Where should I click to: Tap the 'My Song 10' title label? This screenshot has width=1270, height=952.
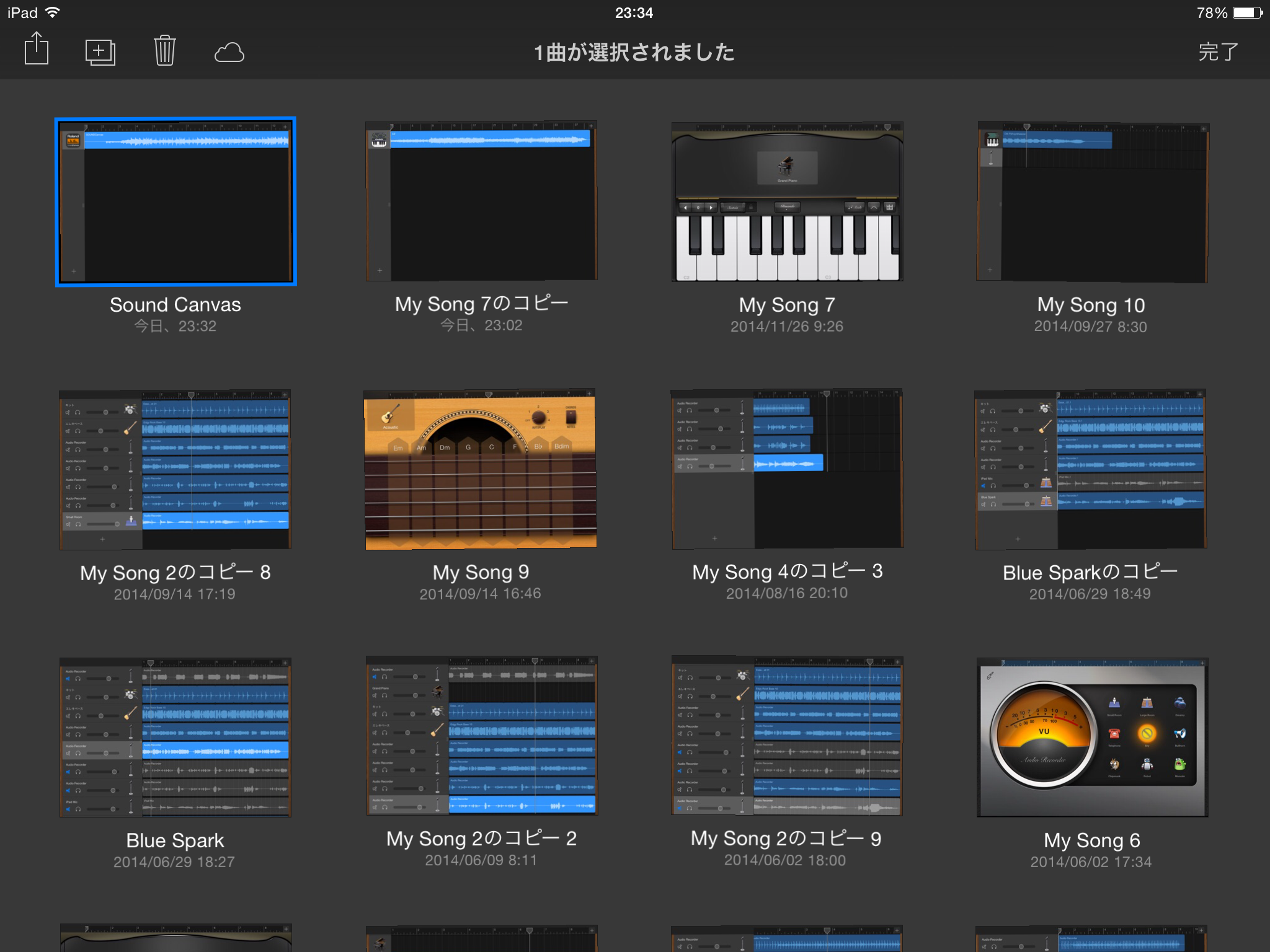[1091, 305]
